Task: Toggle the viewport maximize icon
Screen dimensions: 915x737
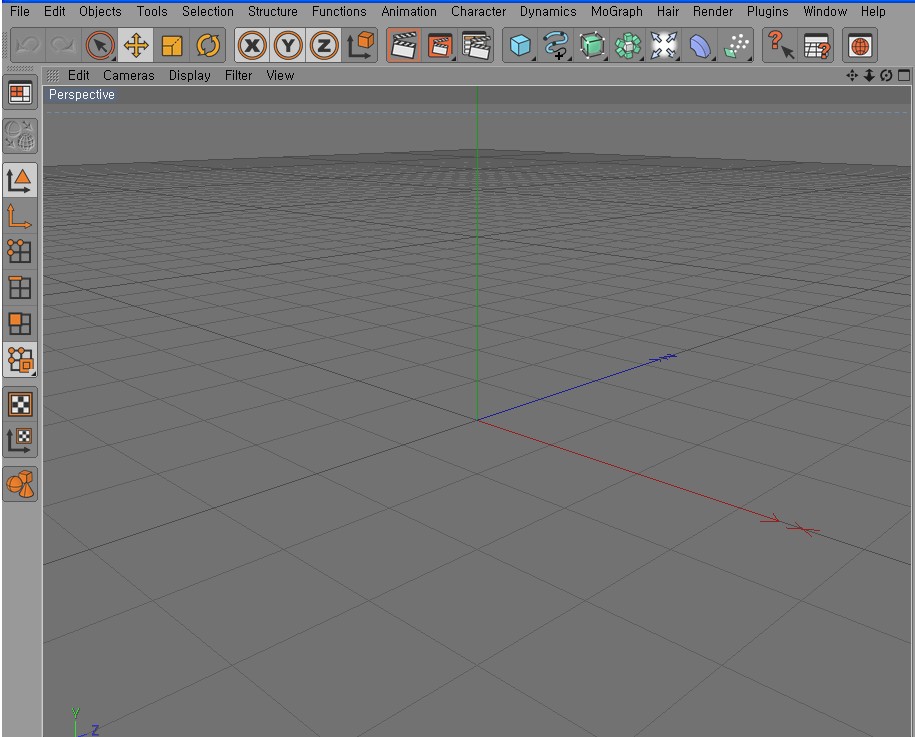Action: 904,75
